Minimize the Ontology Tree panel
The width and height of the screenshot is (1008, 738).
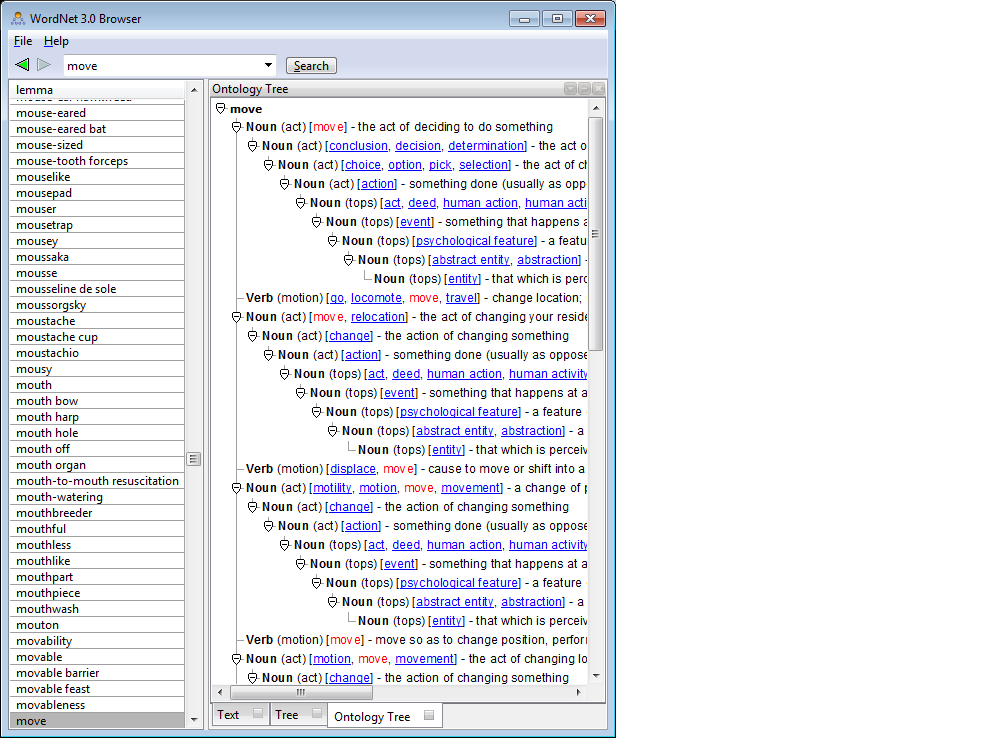pos(584,89)
